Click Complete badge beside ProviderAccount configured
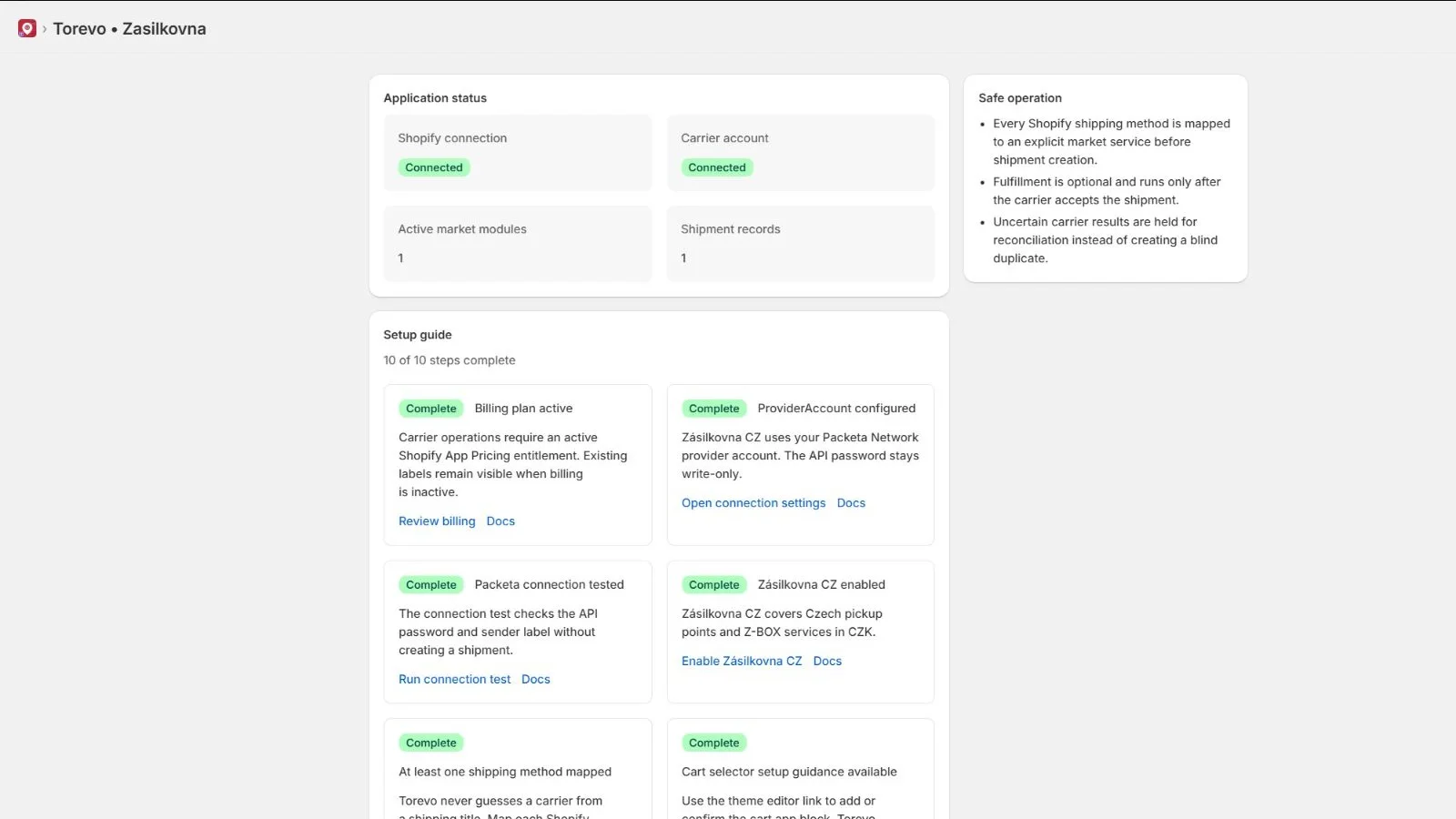This screenshot has height=819, width=1456. pyautogui.click(x=714, y=409)
